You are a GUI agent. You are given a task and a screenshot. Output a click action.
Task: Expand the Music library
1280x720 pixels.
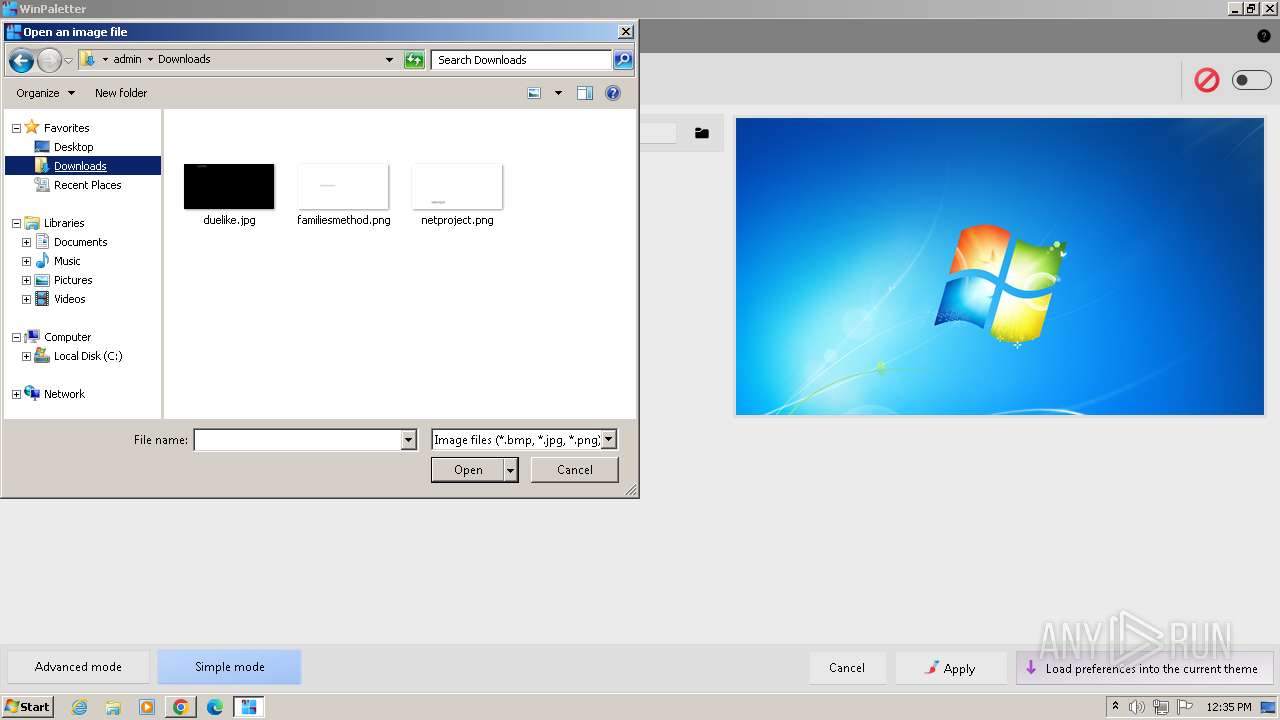[27, 261]
